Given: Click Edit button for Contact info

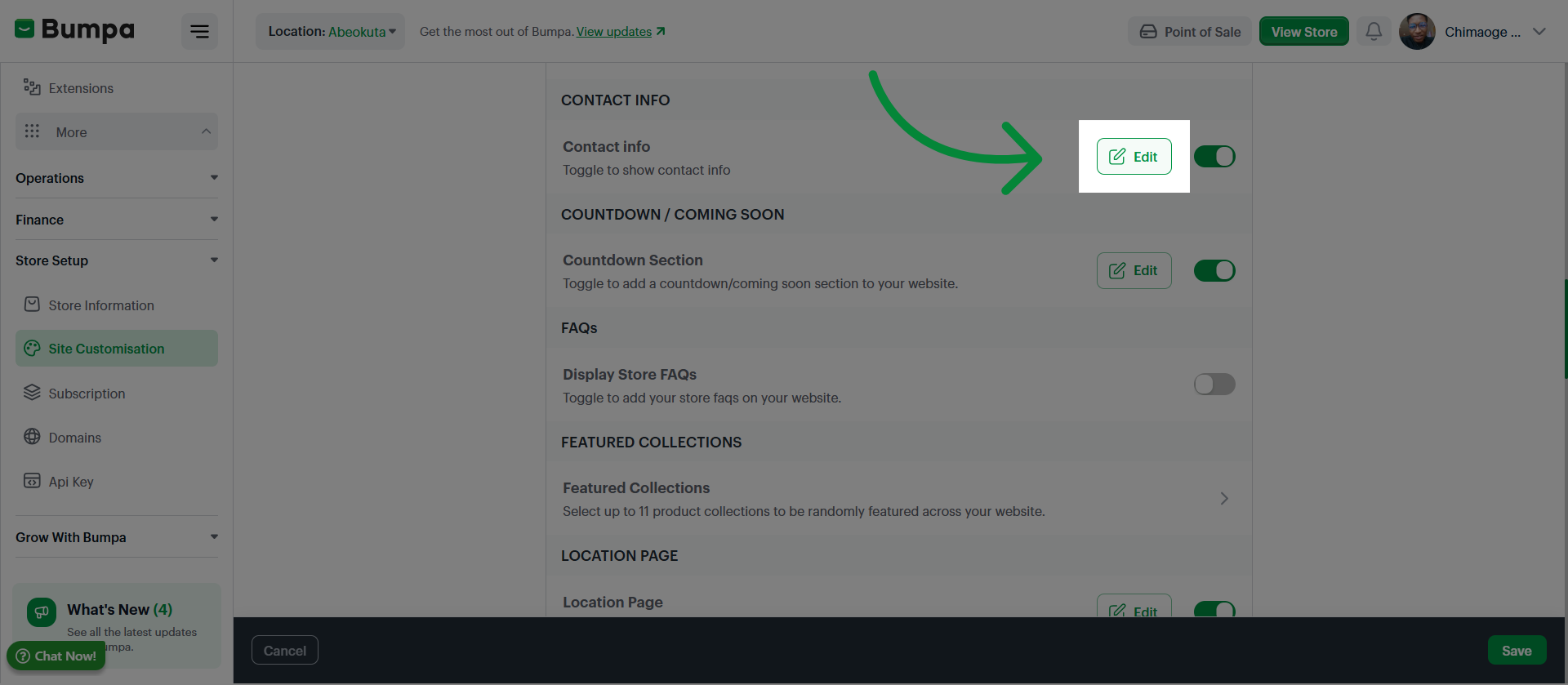Looking at the screenshot, I should coord(1134,157).
